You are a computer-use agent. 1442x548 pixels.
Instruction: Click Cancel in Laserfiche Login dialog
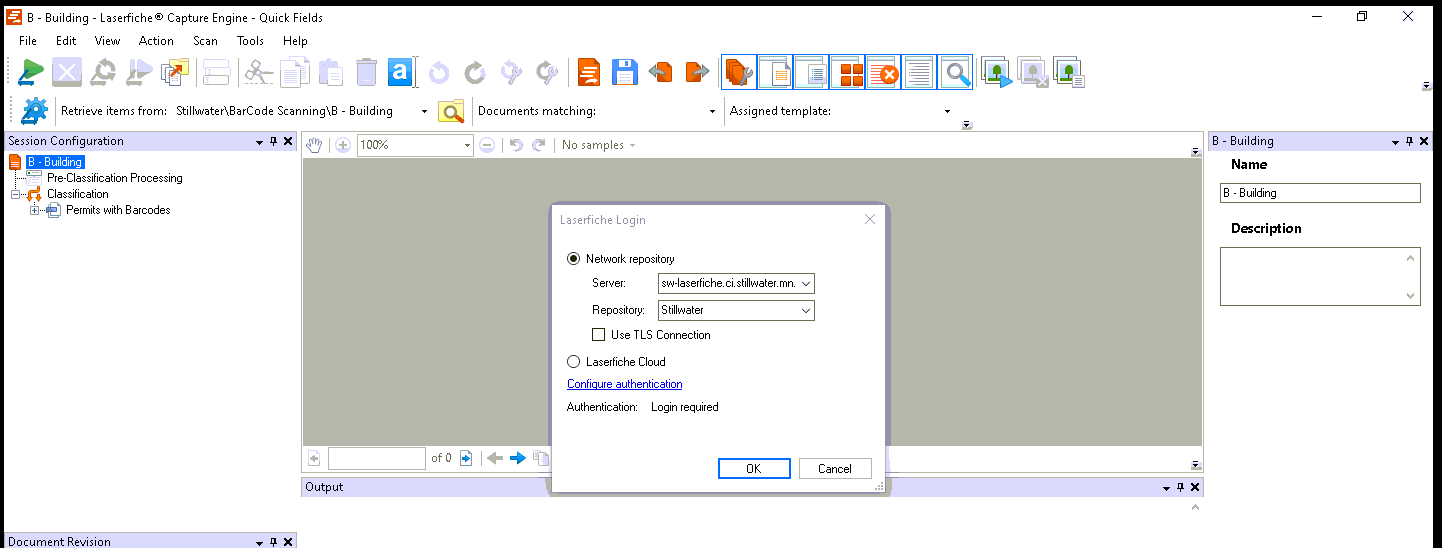click(x=835, y=468)
